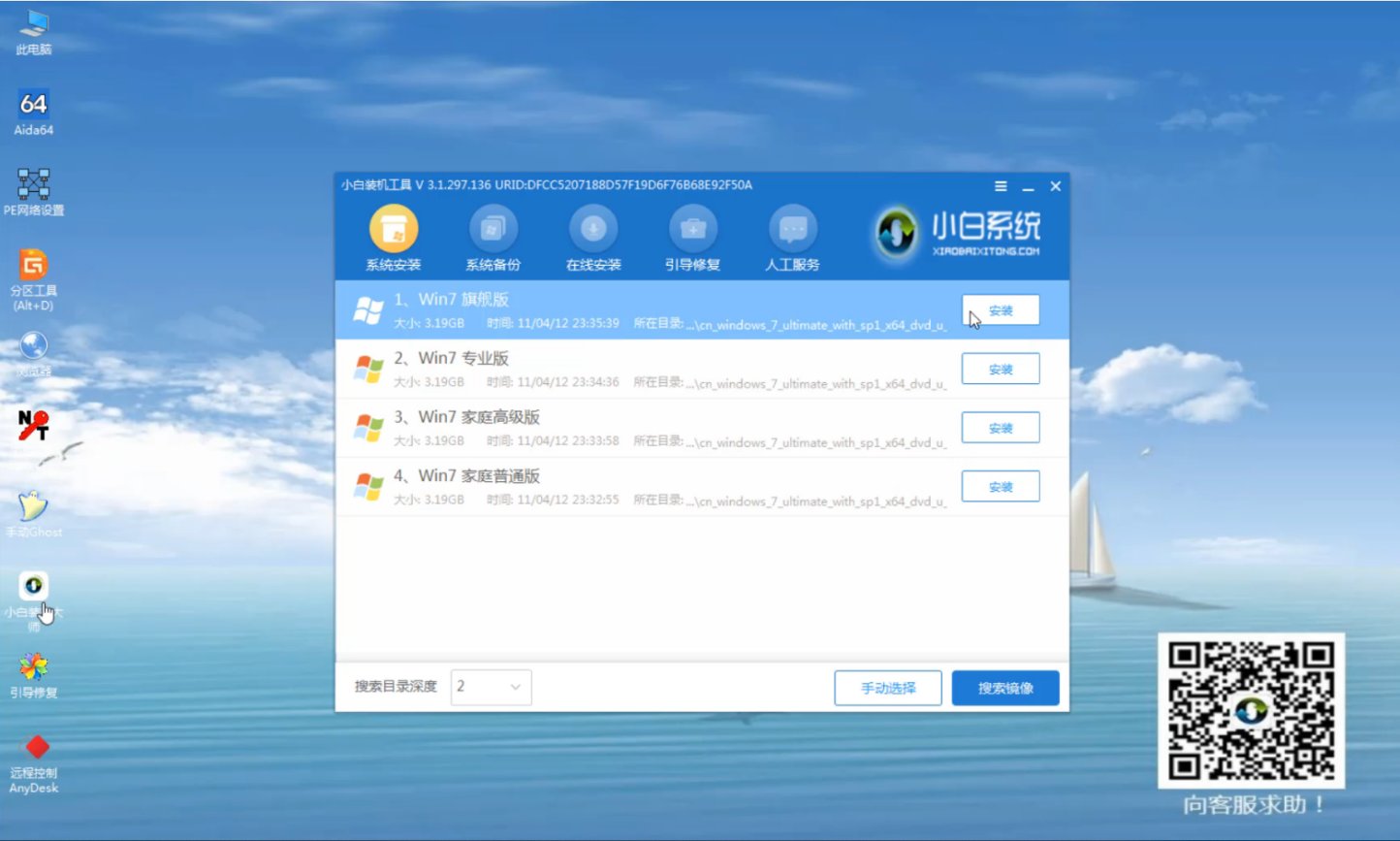The height and width of the screenshot is (841, 1400).
Task: Open 在线安装 in the installer toolbar
Action: [x=592, y=236]
